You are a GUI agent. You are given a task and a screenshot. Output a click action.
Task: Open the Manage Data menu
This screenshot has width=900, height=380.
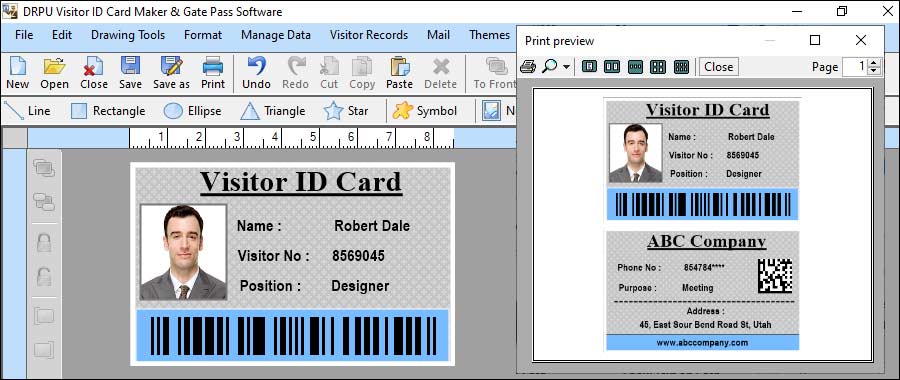276,35
